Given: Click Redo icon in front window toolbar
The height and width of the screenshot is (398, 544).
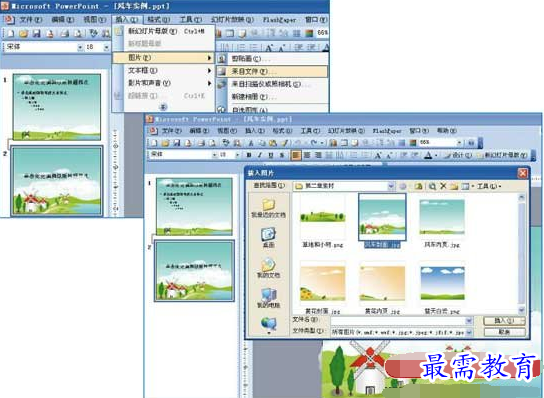Looking at the screenshot, I should (x=314, y=143).
